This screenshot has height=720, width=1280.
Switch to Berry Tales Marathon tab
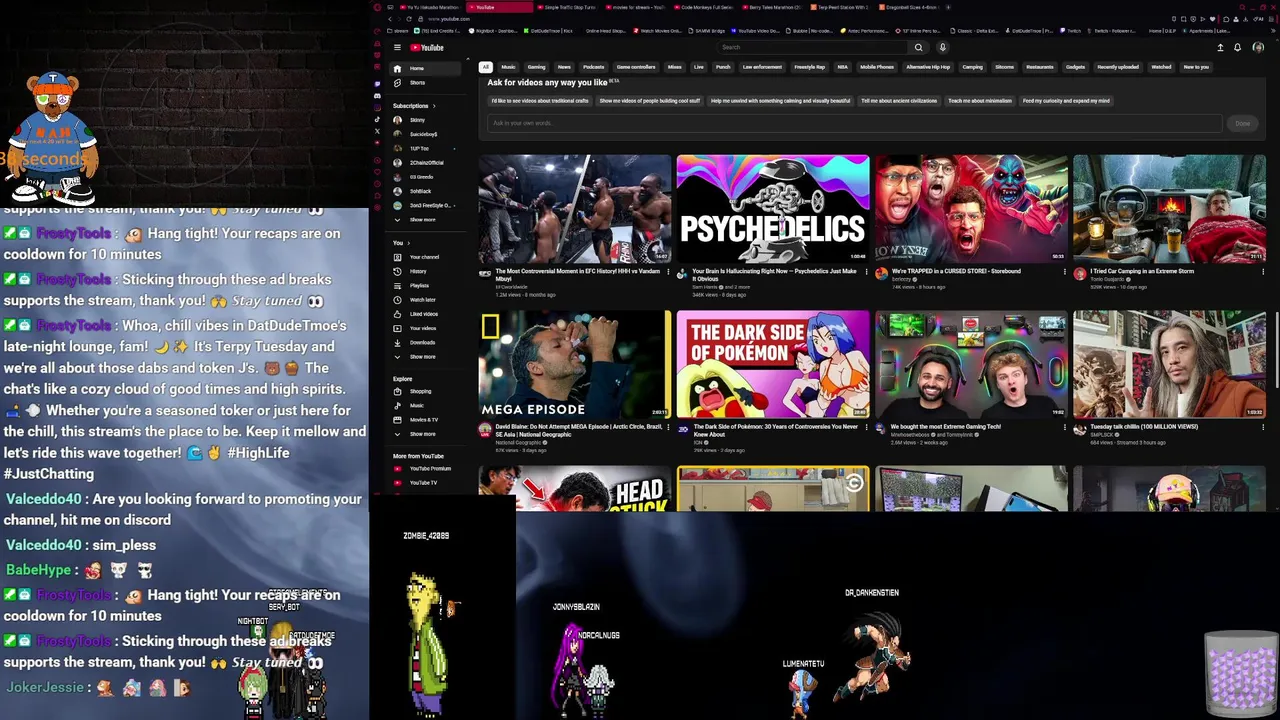773,7
